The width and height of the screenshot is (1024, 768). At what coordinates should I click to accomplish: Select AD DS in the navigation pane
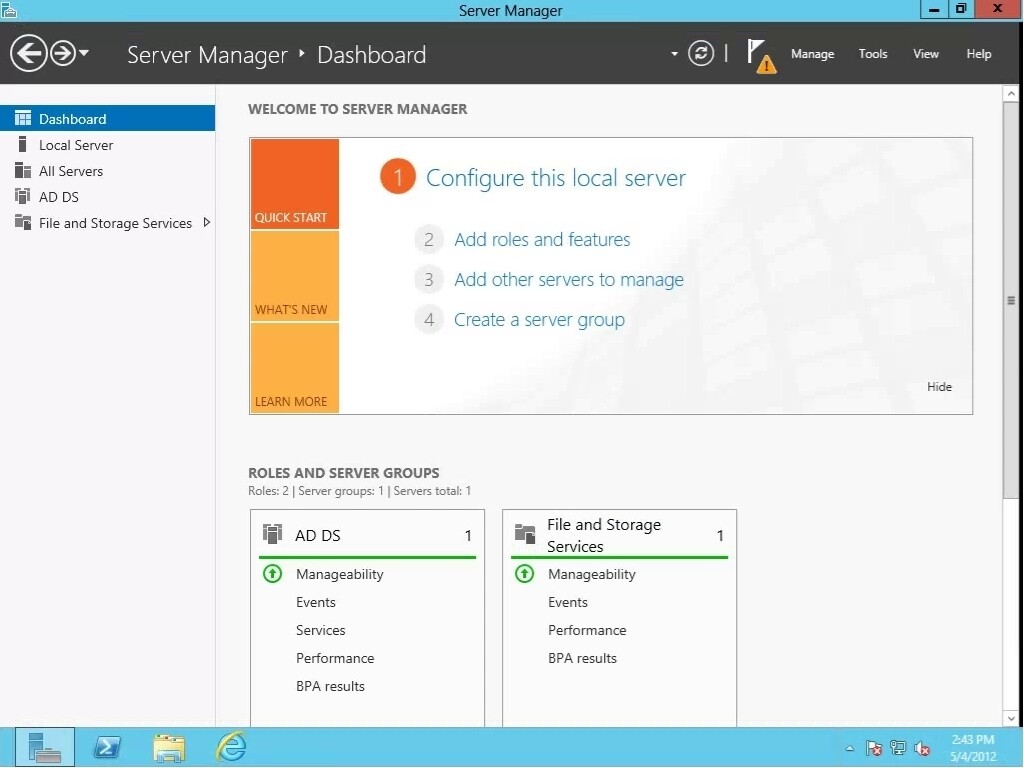60,196
